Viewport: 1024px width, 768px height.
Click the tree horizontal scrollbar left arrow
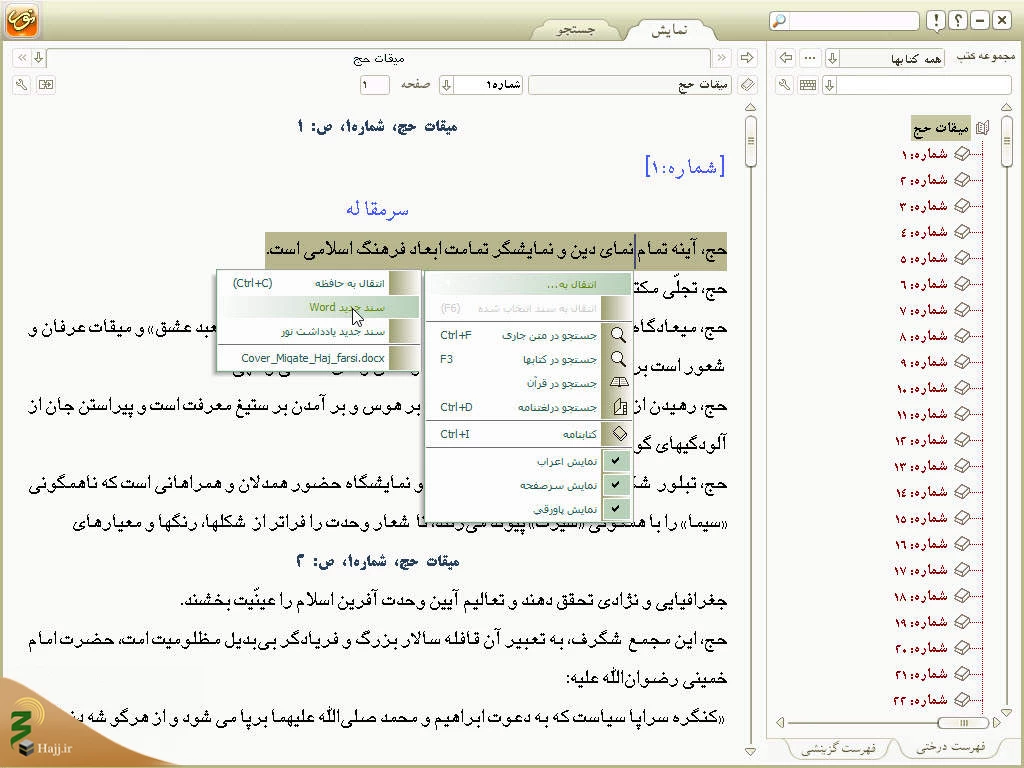tap(780, 722)
